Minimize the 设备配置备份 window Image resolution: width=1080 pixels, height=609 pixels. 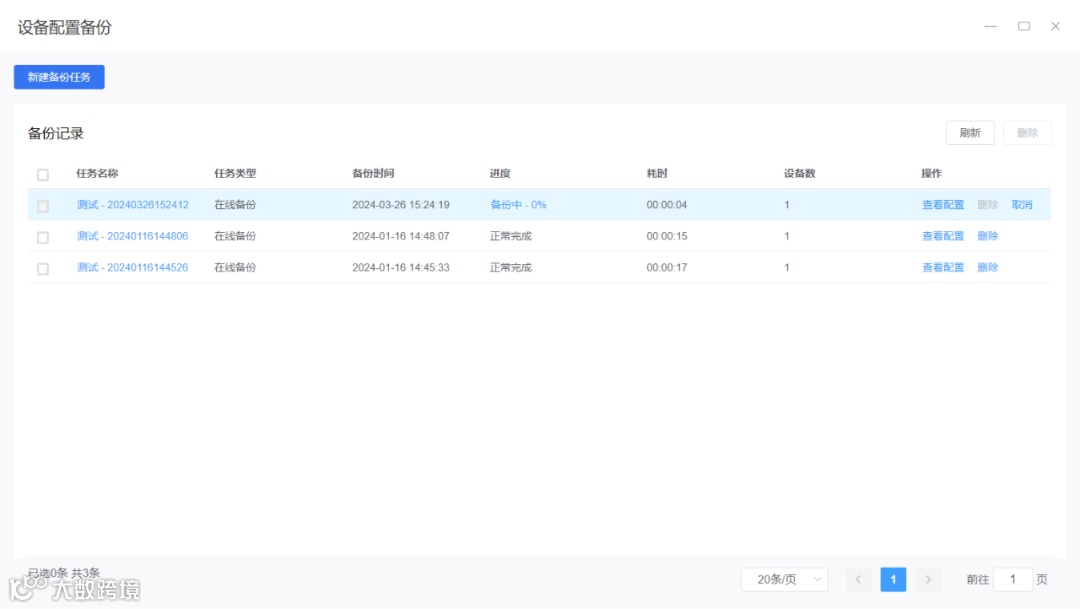coord(990,26)
